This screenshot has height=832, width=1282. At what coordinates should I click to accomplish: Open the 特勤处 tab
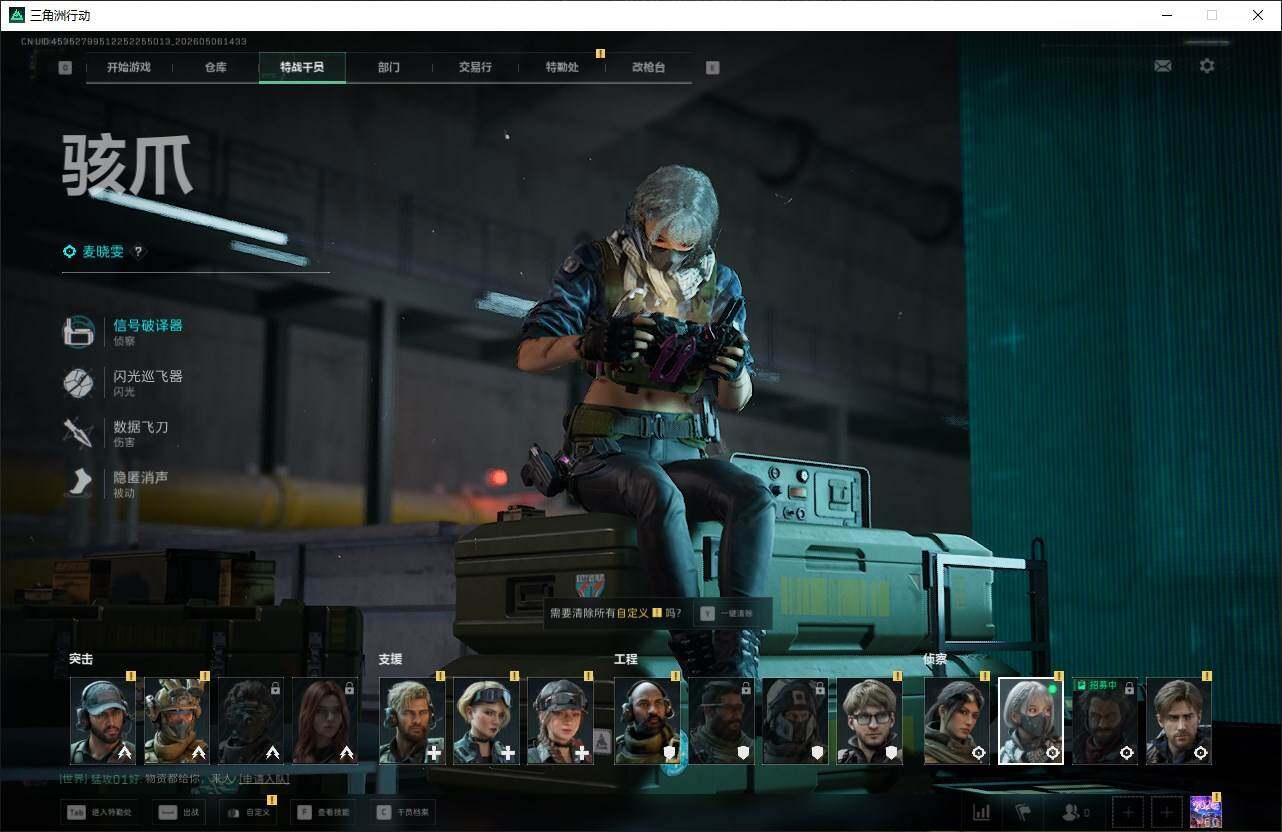562,67
